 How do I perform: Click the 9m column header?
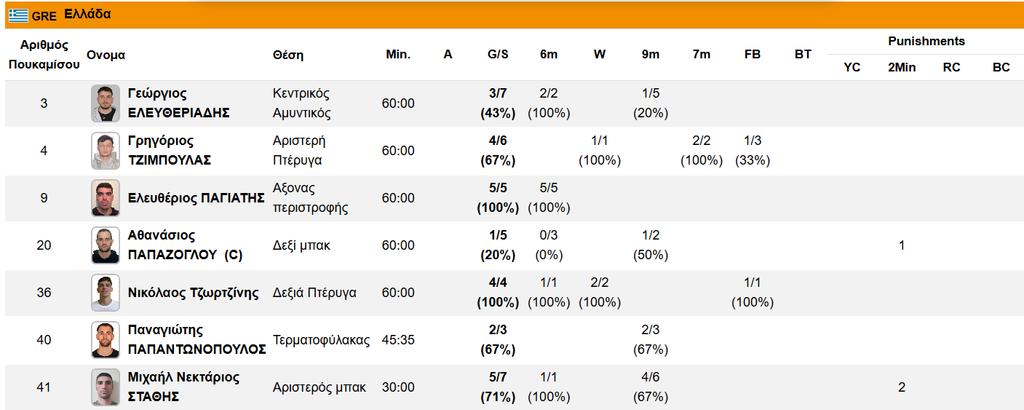tap(650, 55)
